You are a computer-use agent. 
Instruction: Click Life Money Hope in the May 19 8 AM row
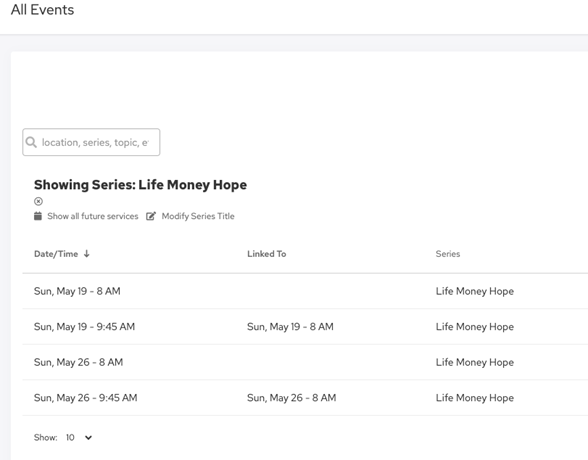point(475,291)
